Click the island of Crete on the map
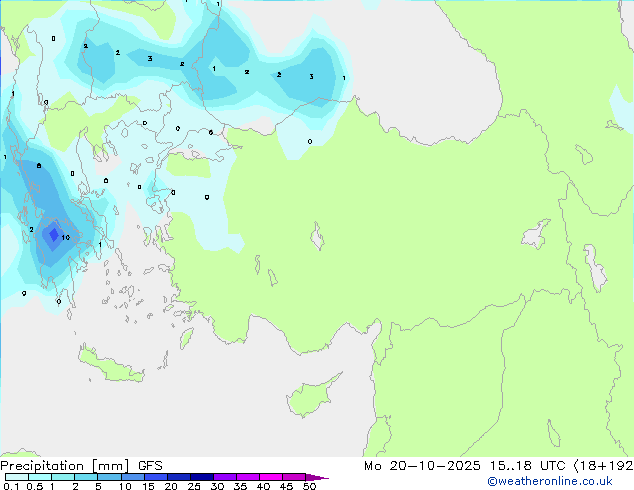 click(x=111, y=365)
